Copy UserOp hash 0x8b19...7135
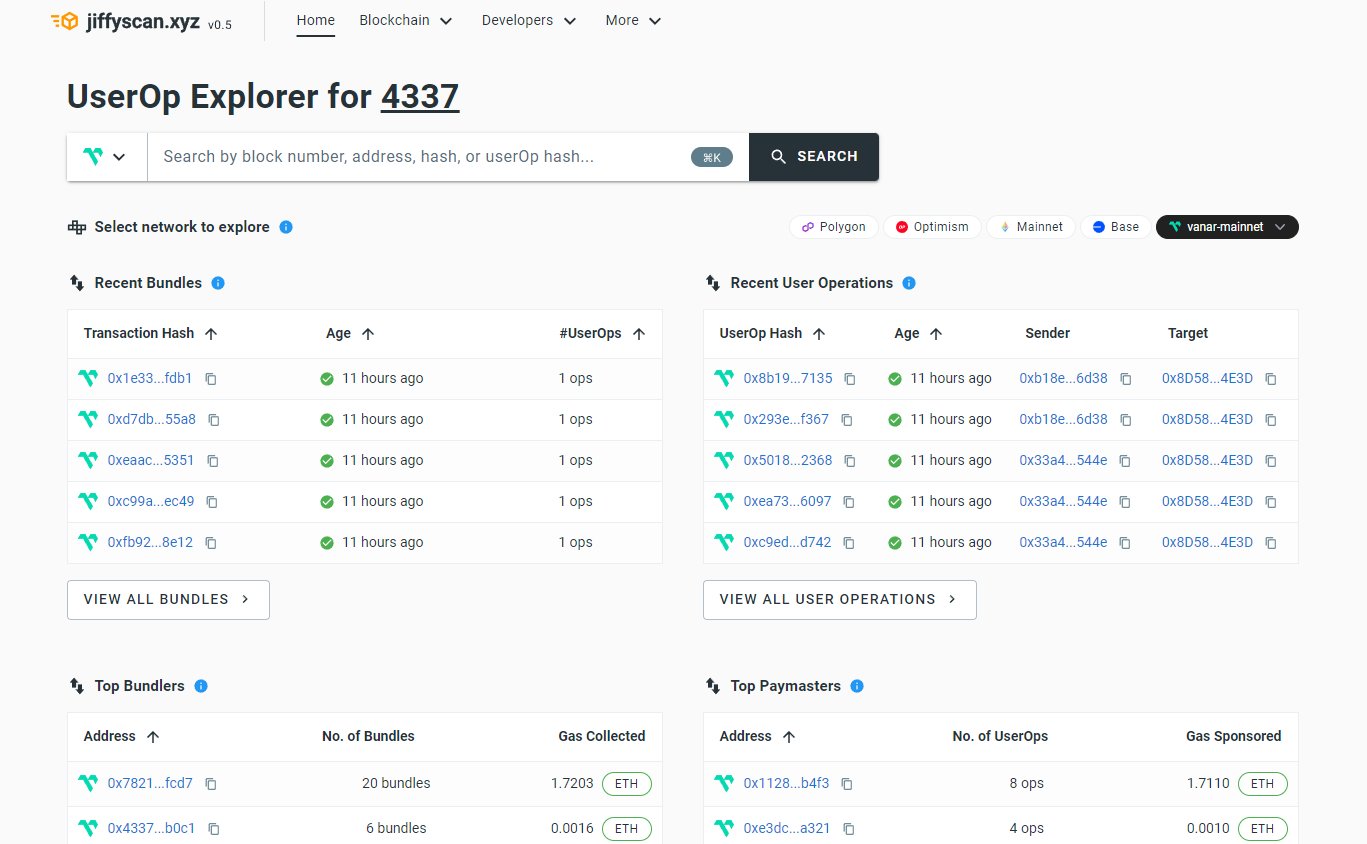Viewport: 1367px width, 844px height. click(850, 379)
